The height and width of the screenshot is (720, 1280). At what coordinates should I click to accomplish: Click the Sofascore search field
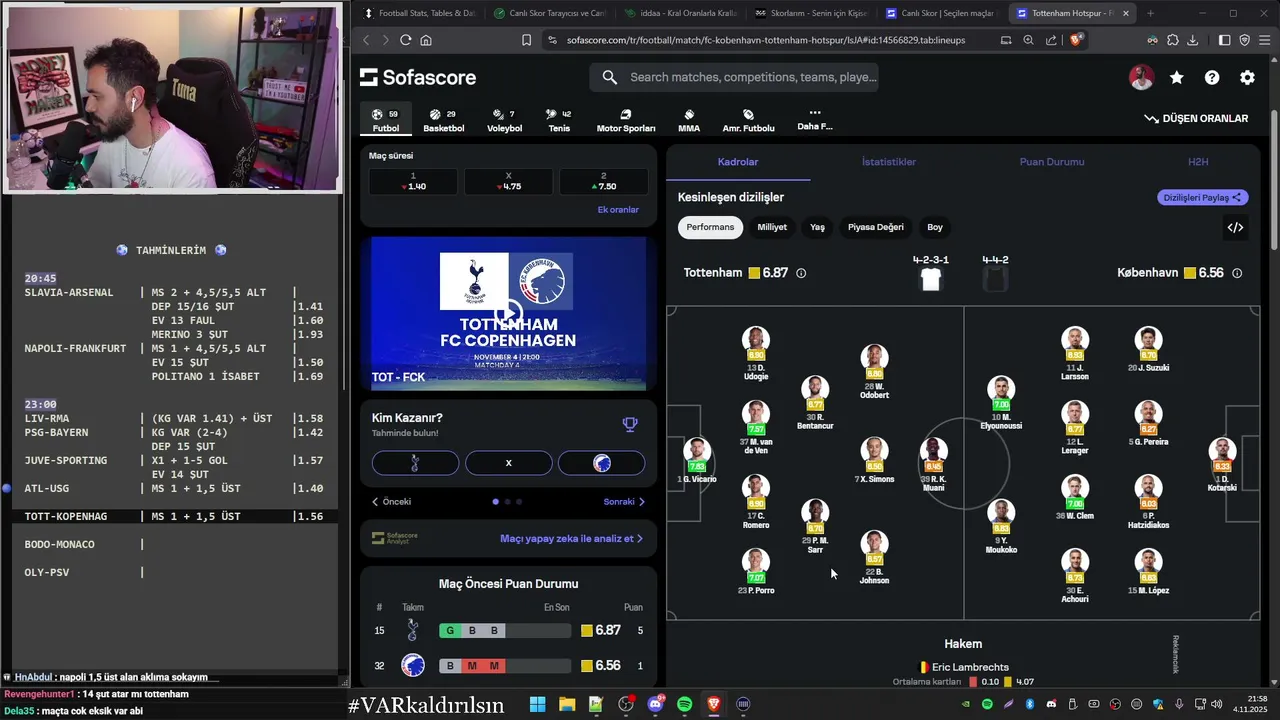pyautogui.click(x=734, y=77)
